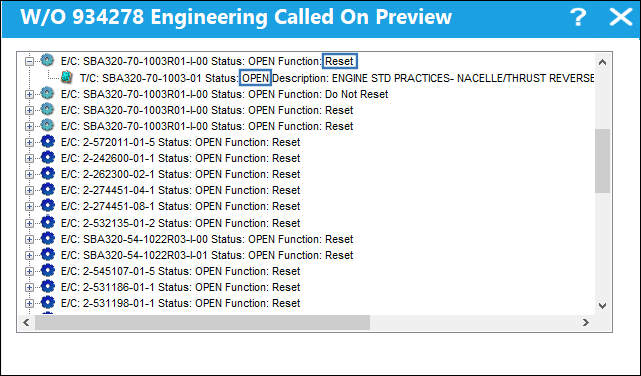641x376 pixels.
Task: Select row text 'E/C: 2-531198-01-1 Status: OPEN'
Action: pos(141,303)
